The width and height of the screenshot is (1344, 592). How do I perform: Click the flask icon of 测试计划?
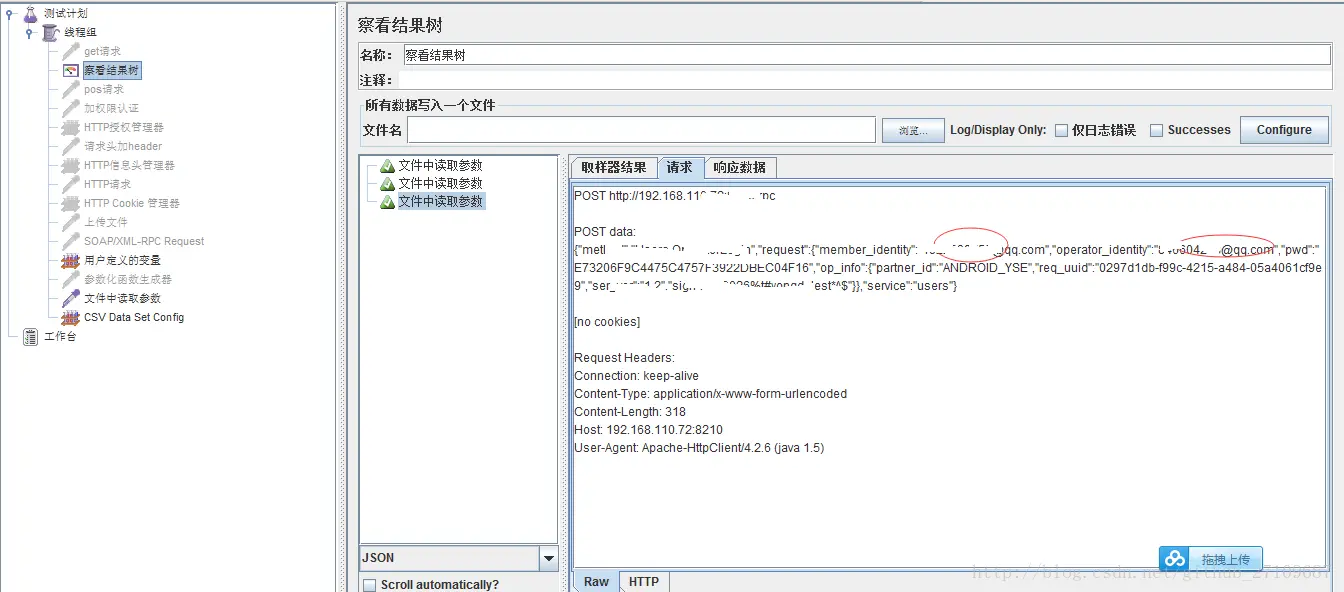(31, 14)
